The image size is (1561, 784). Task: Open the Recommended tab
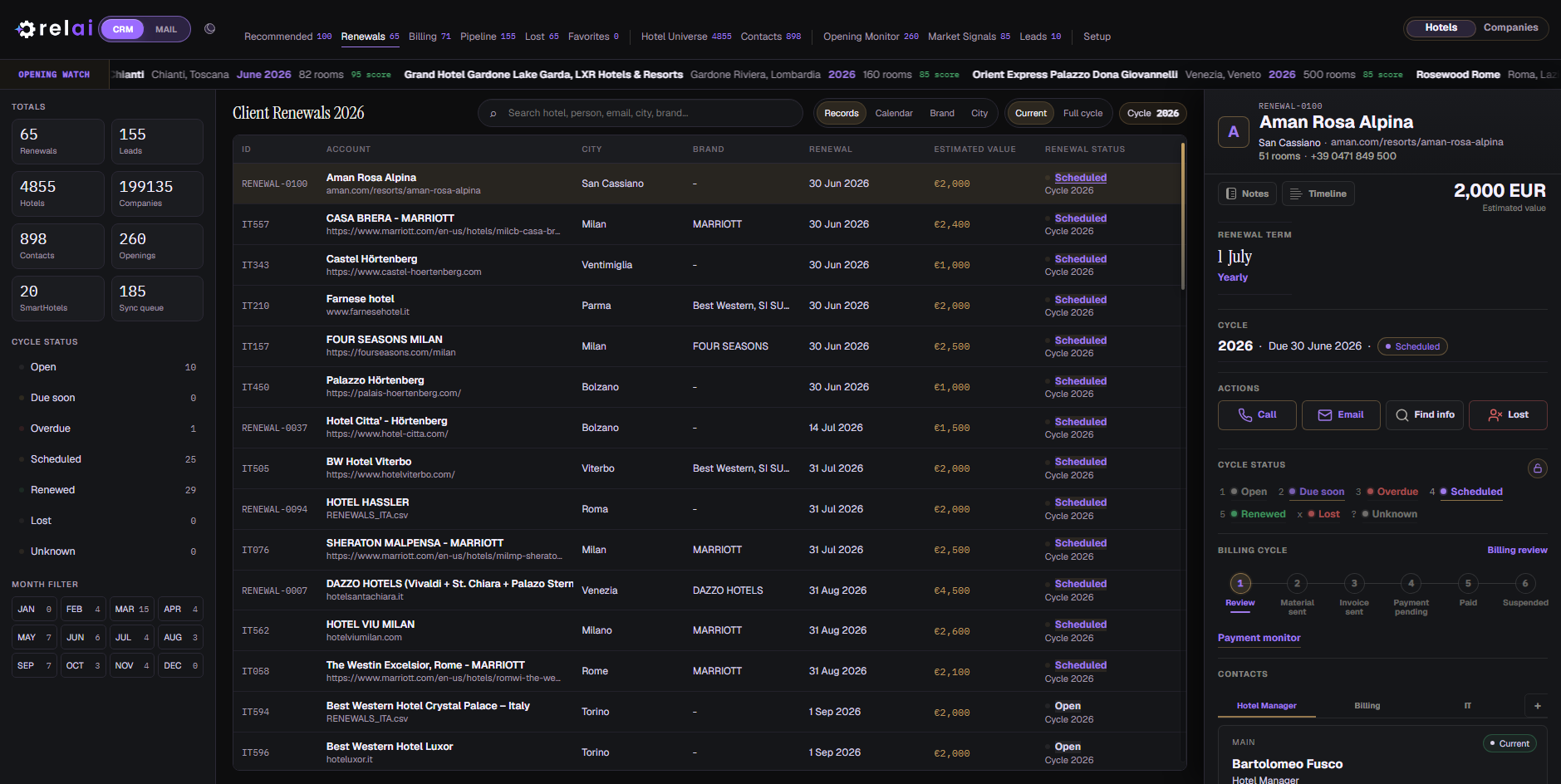point(287,37)
